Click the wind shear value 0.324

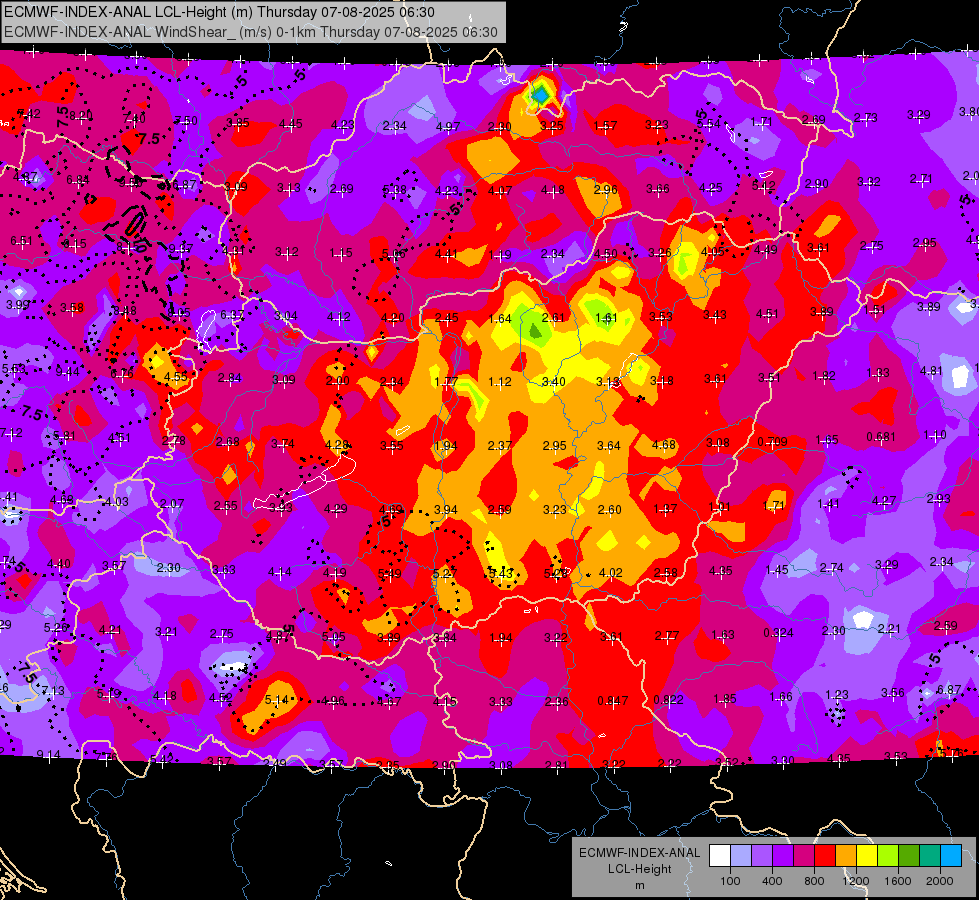pyautogui.click(x=778, y=633)
